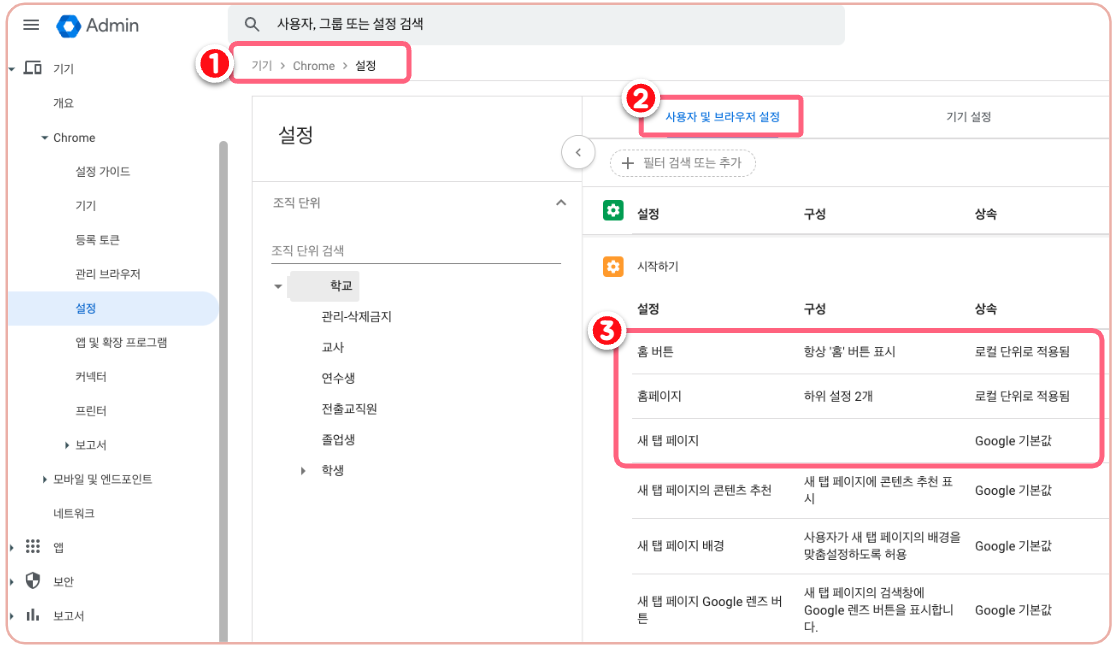Viewport: 1116px width, 648px height.
Task: Focus the top search bar field
Action: point(536,24)
